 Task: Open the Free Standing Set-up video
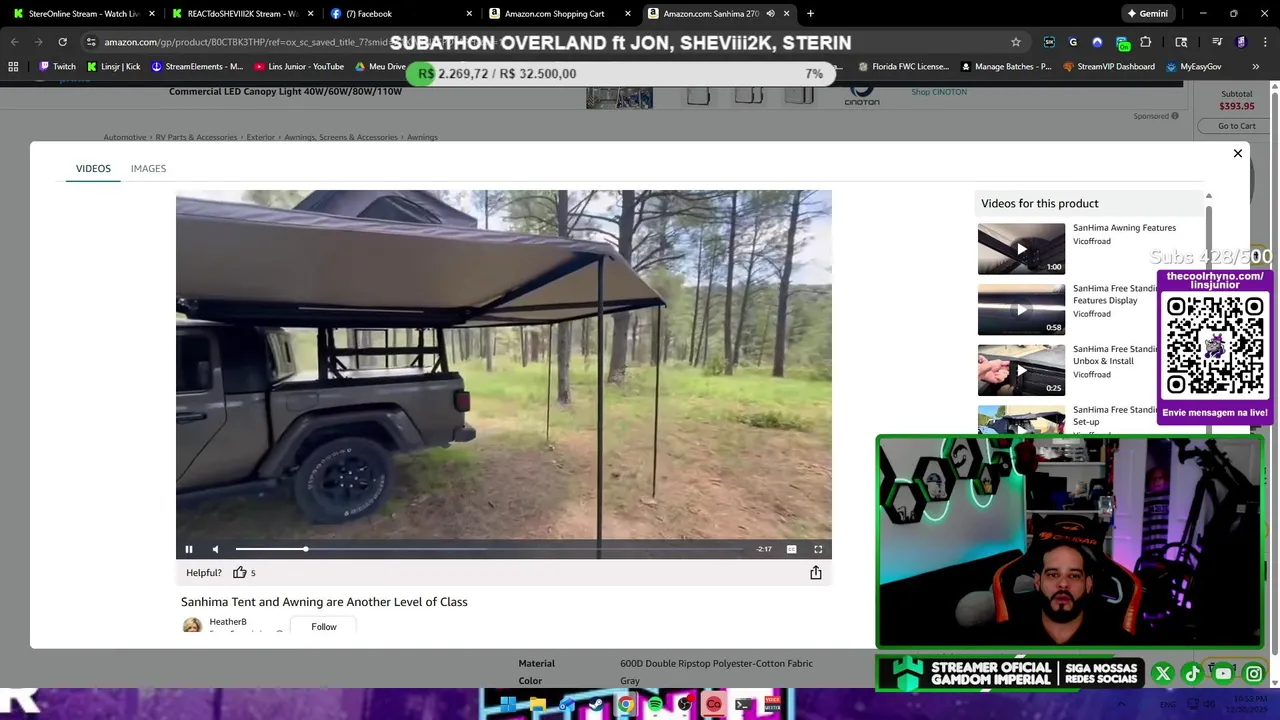tap(1021, 421)
